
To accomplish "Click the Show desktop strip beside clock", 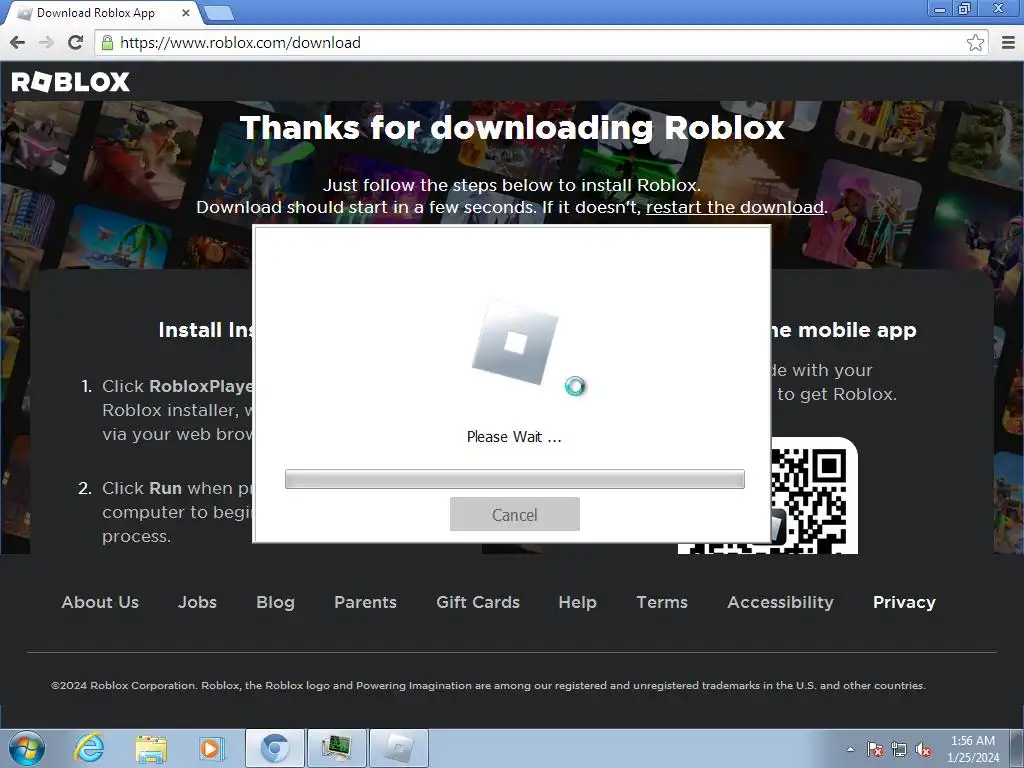I will pos(1016,748).
